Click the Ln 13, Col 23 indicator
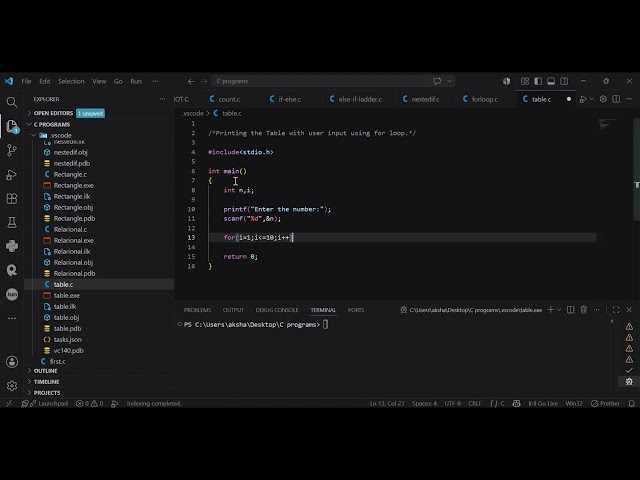 click(x=387, y=403)
